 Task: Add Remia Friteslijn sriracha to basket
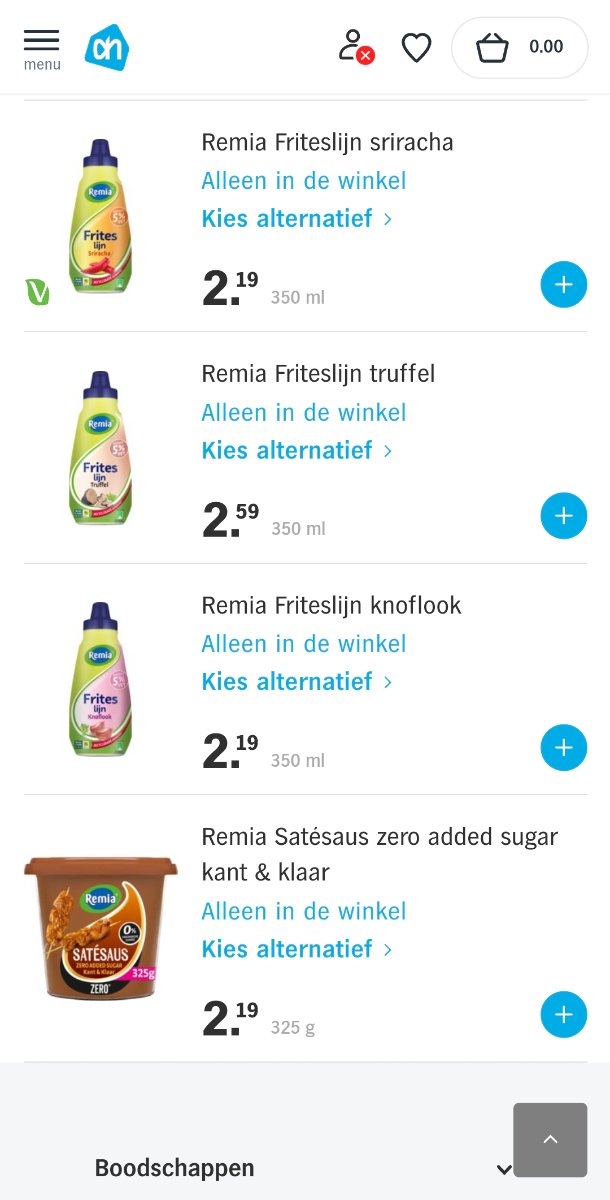pos(563,285)
